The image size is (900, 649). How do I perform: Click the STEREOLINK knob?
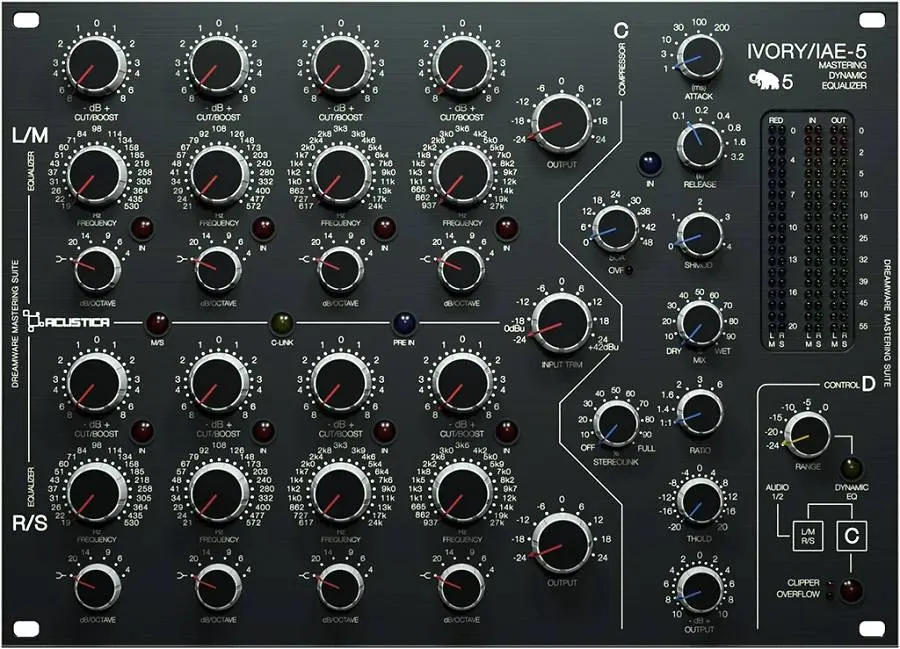[616, 423]
